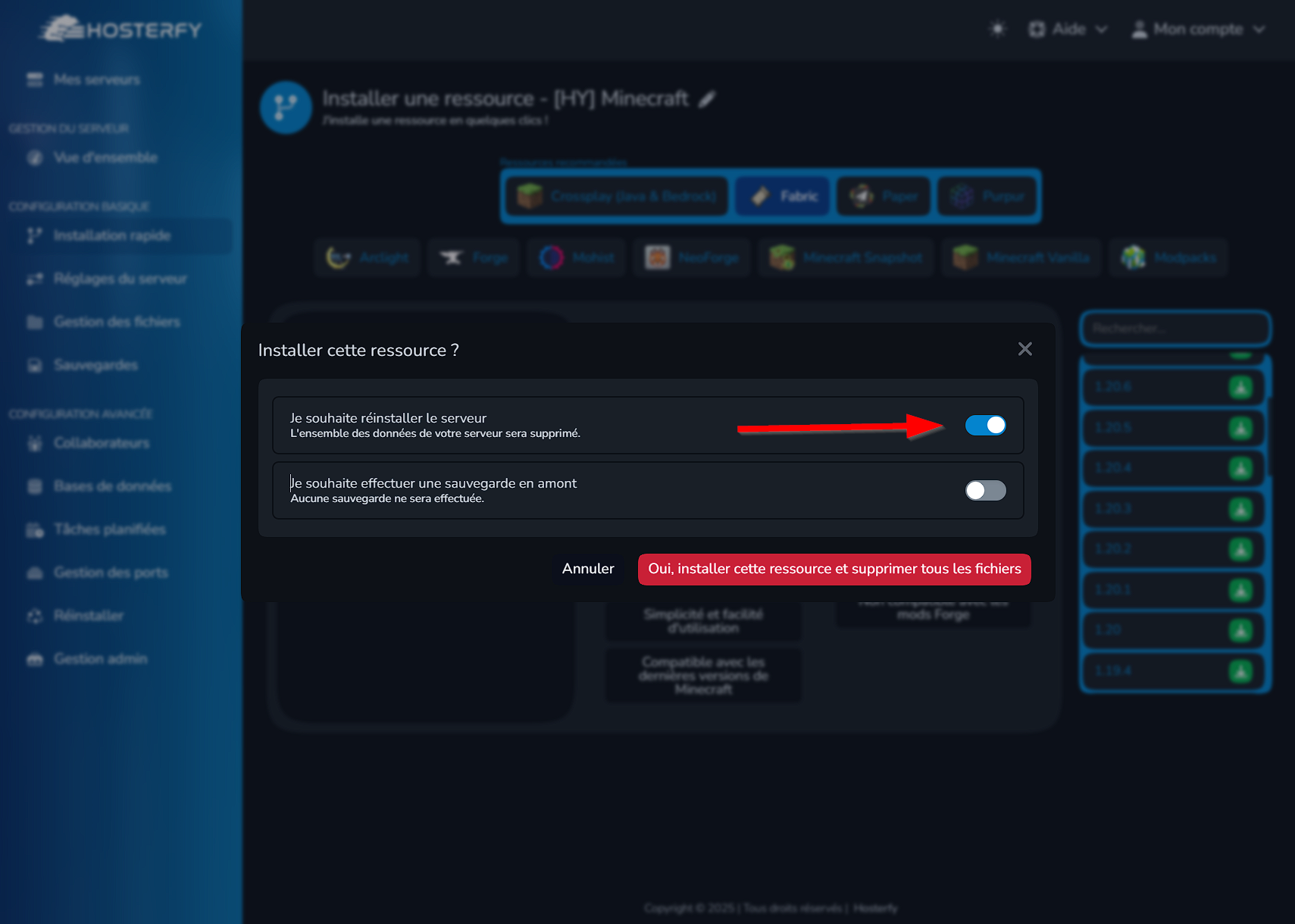Click the Hosterfy logo in the sidebar
The image size is (1295, 924).
click(121, 30)
